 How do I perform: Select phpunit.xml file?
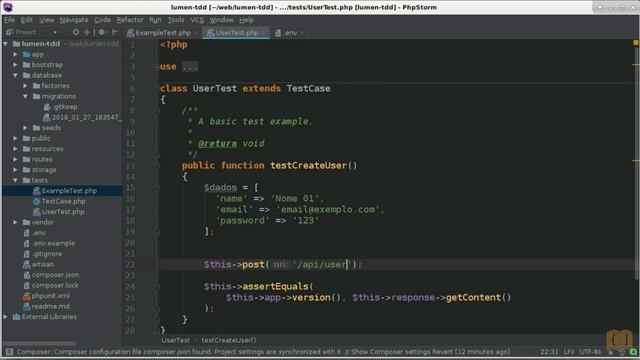click(x=46, y=296)
